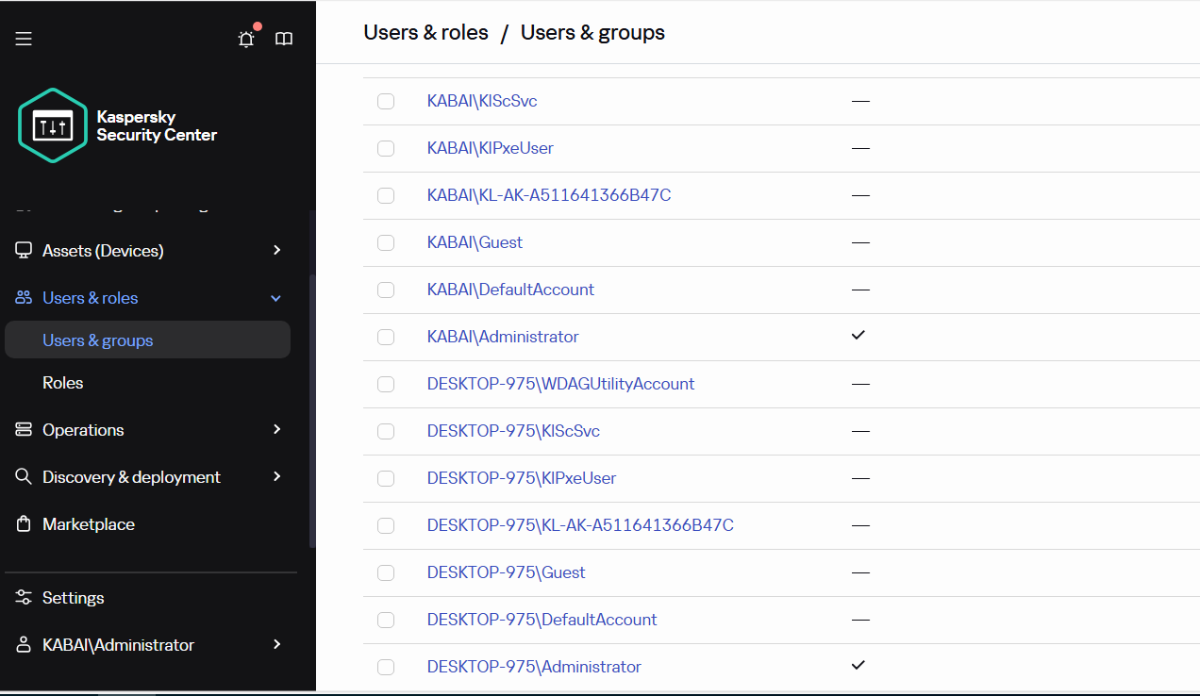The width and height of the screenshot is (1200, 696).
Task: Open DESKTOP-975\Guest user link
Action: click(506, 572)
